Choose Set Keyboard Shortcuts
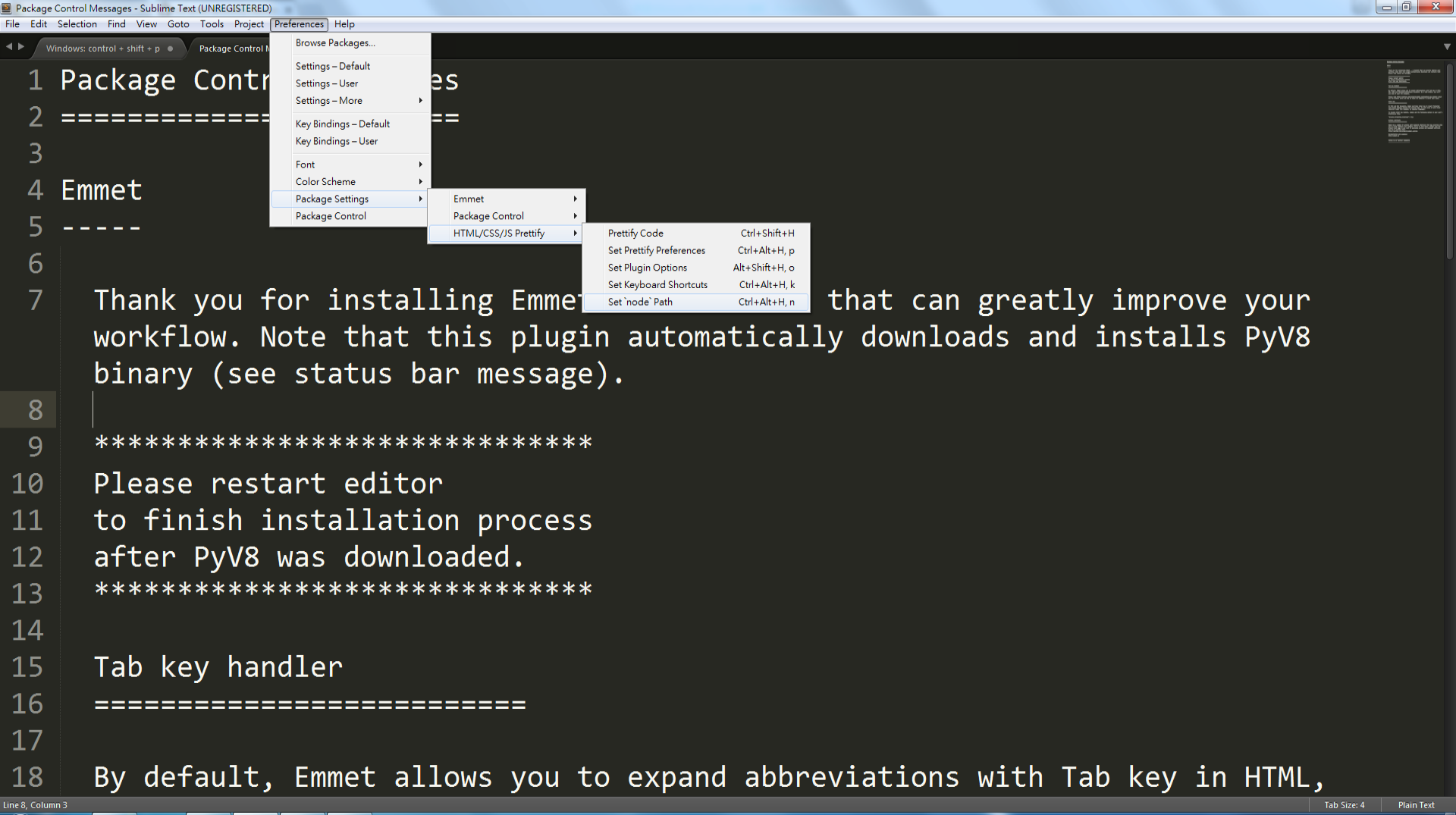Image resolution: width=1456 pixels, height=815 pixels. (x=696, y=285)
